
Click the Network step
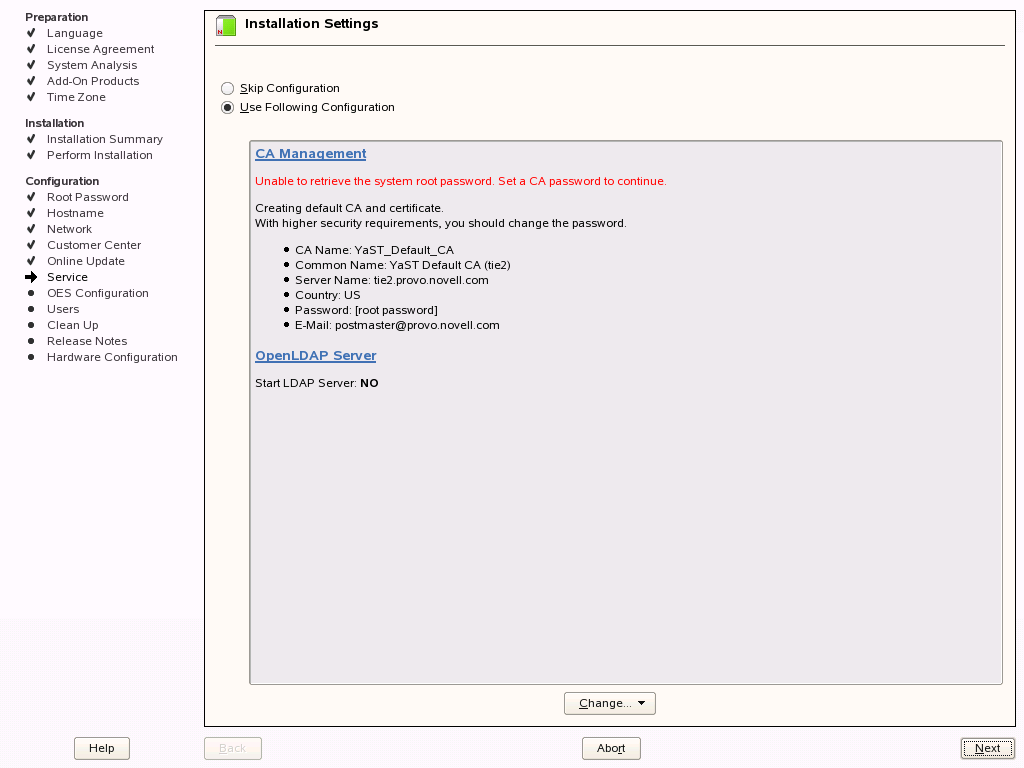[69, 229]
